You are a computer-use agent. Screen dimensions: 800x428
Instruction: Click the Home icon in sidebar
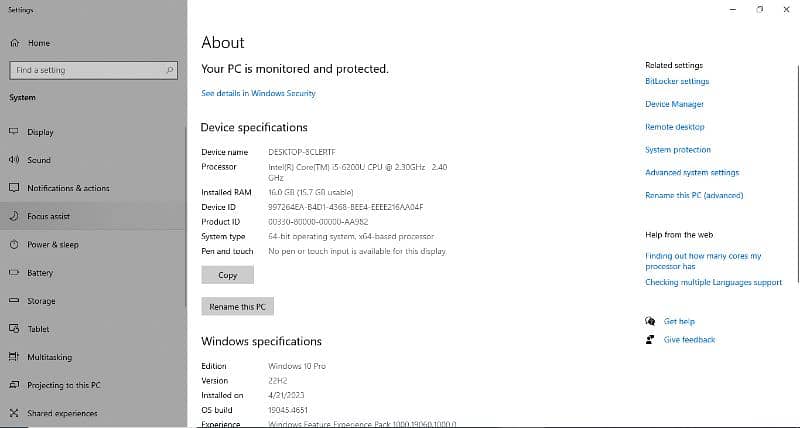click(14, 43)
